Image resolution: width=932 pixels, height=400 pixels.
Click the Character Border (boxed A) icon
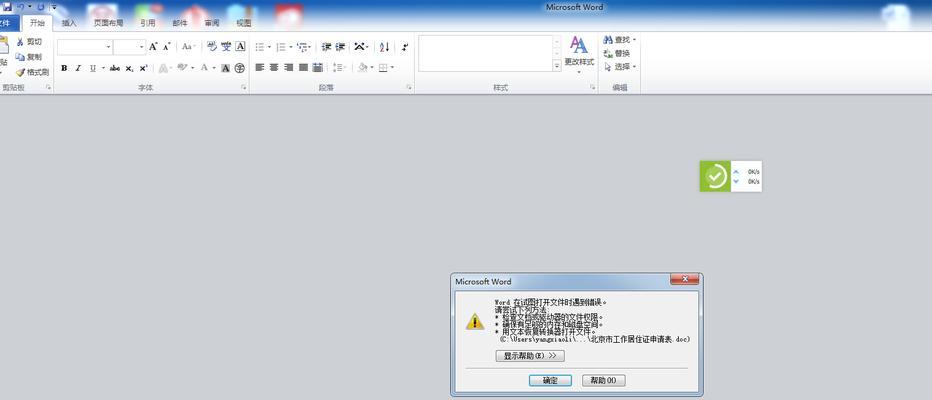point(240,46)
